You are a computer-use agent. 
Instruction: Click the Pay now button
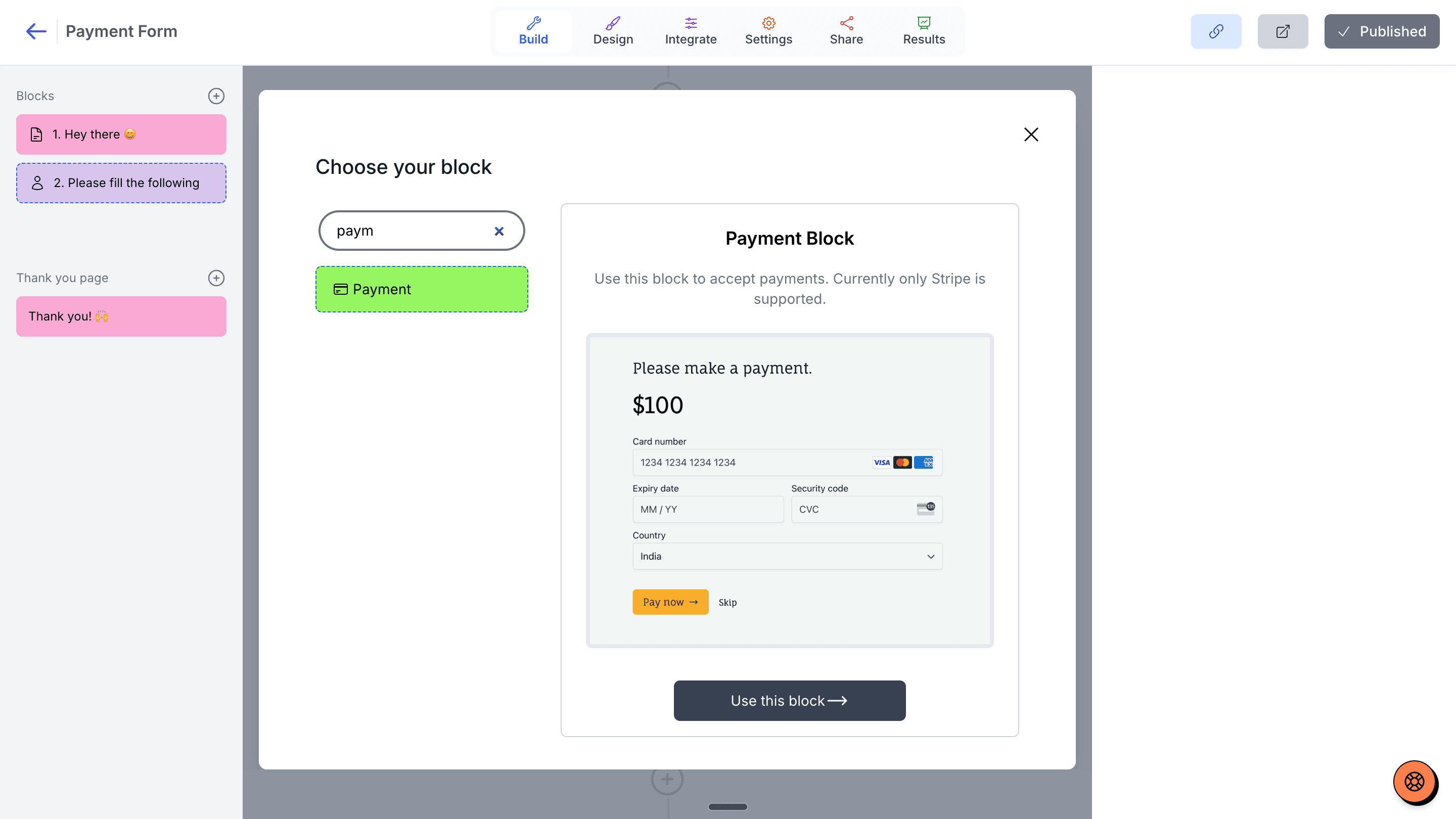670,602
